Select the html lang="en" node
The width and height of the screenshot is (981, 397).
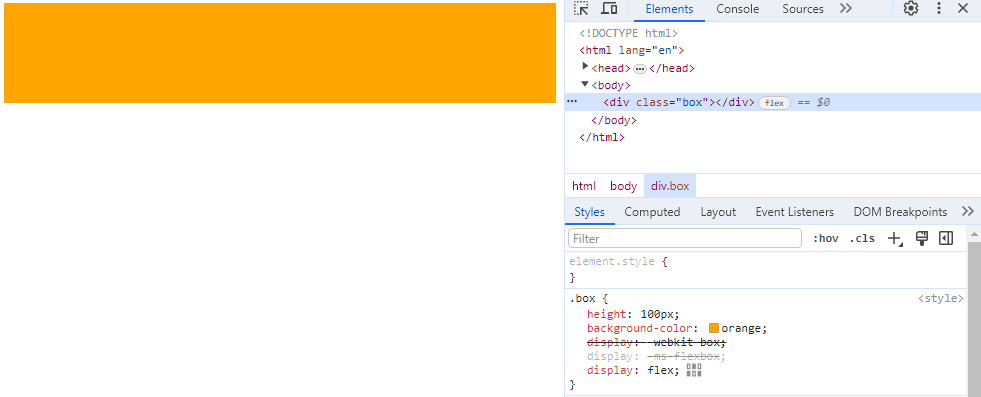point(632,51)
